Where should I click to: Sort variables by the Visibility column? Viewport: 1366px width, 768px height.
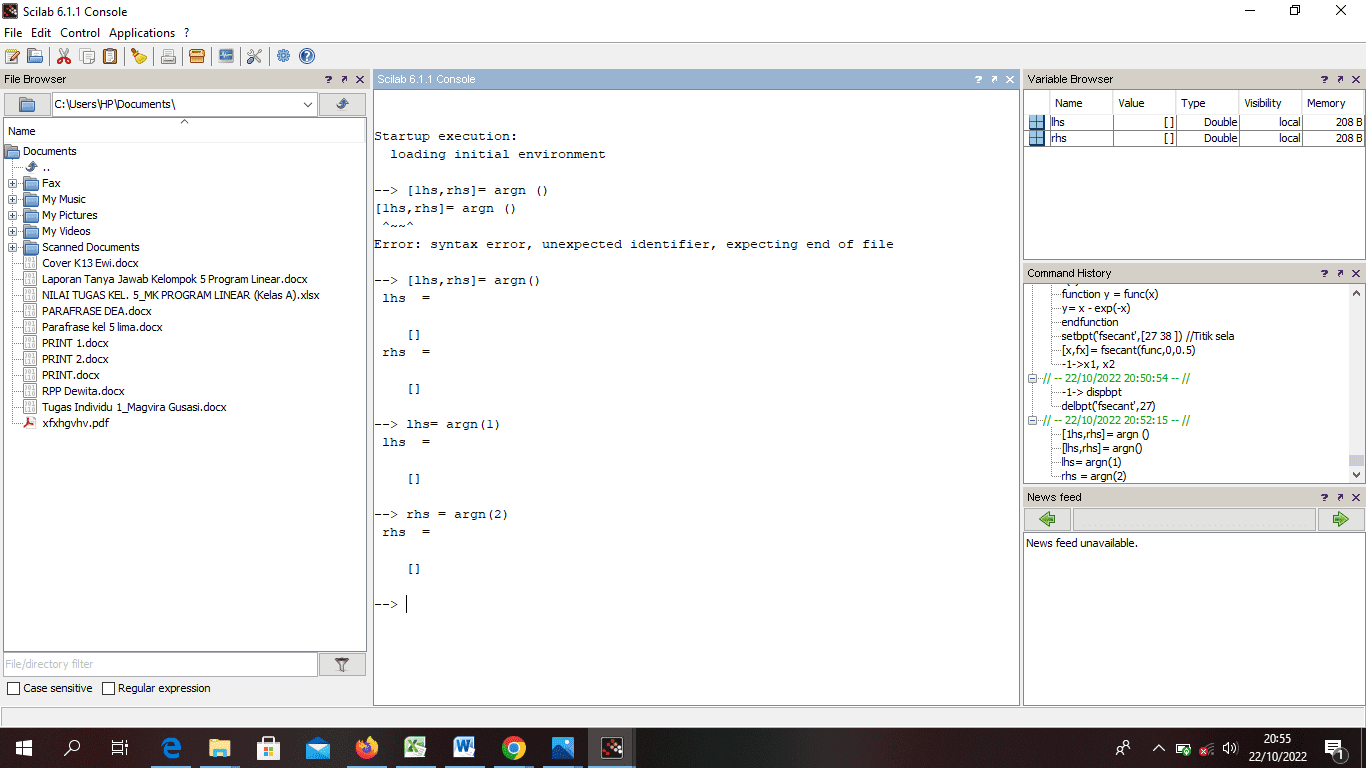point(1270,103)
